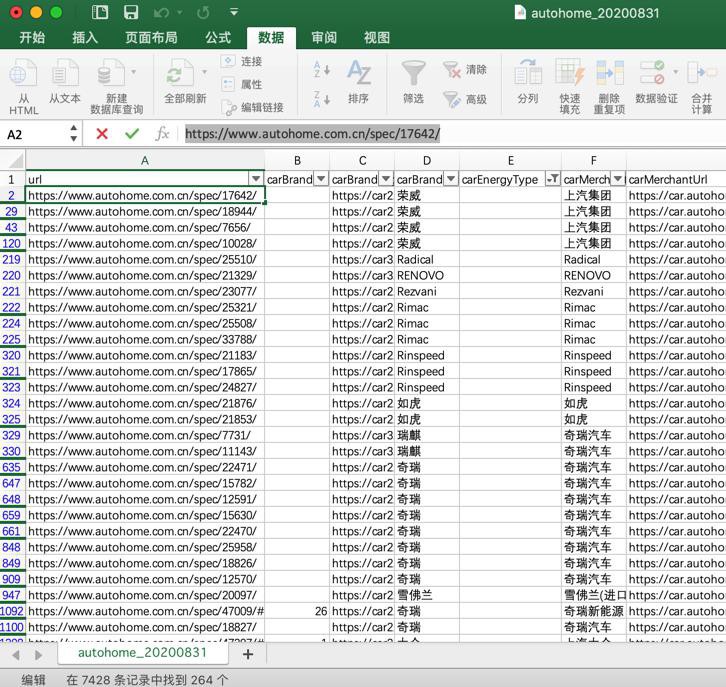Select column A header
The width and height of the screenshot is (726, 687).
(x=145, y=160)
